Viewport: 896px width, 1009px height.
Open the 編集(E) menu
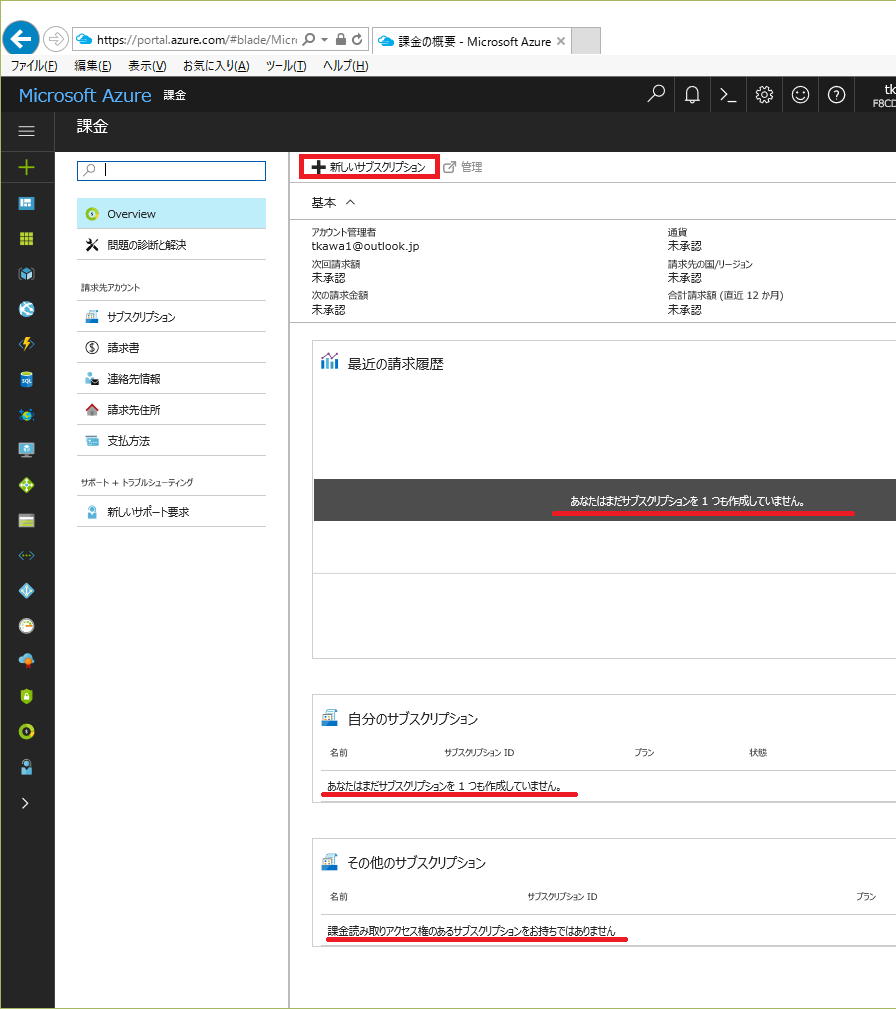(x=93, y=66)
